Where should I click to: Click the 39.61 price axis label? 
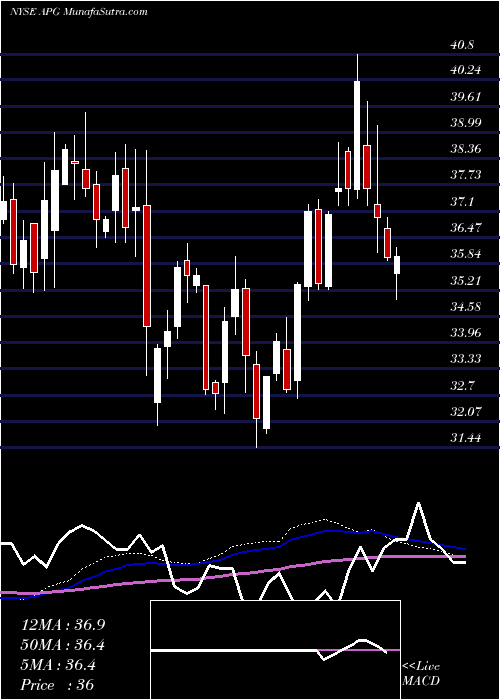(465, 96)
